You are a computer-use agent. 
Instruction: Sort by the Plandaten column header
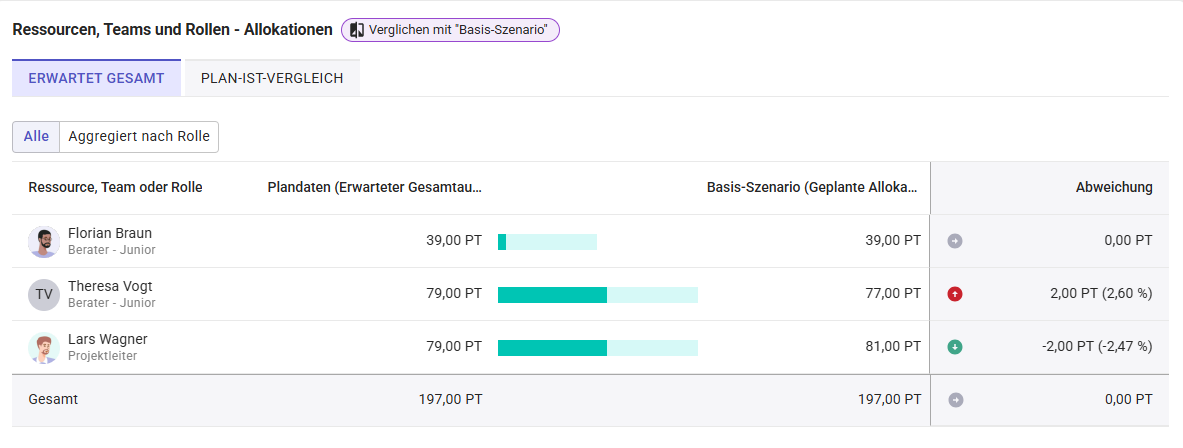pyautogui.click(x=374, y=188)
